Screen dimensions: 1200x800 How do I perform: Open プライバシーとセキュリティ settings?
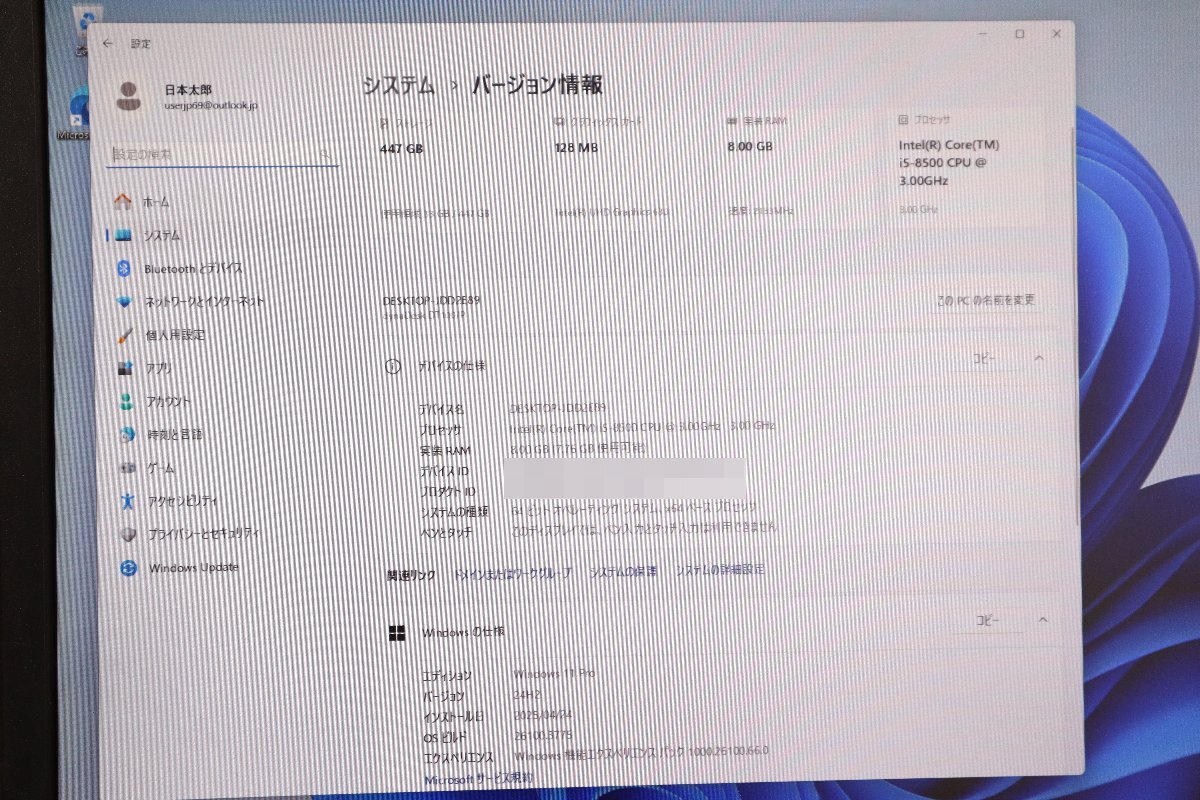point(192,534)
